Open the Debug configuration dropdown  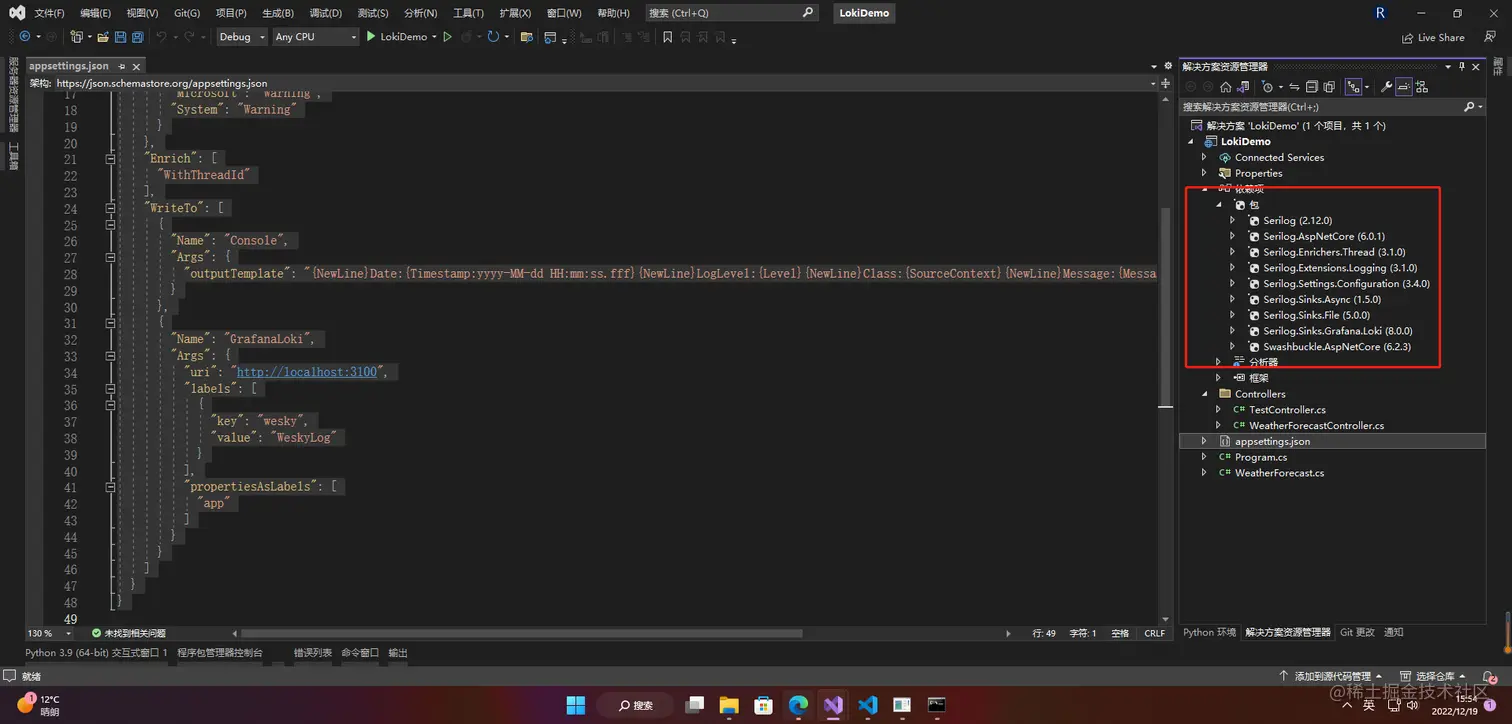pos(242,37)
